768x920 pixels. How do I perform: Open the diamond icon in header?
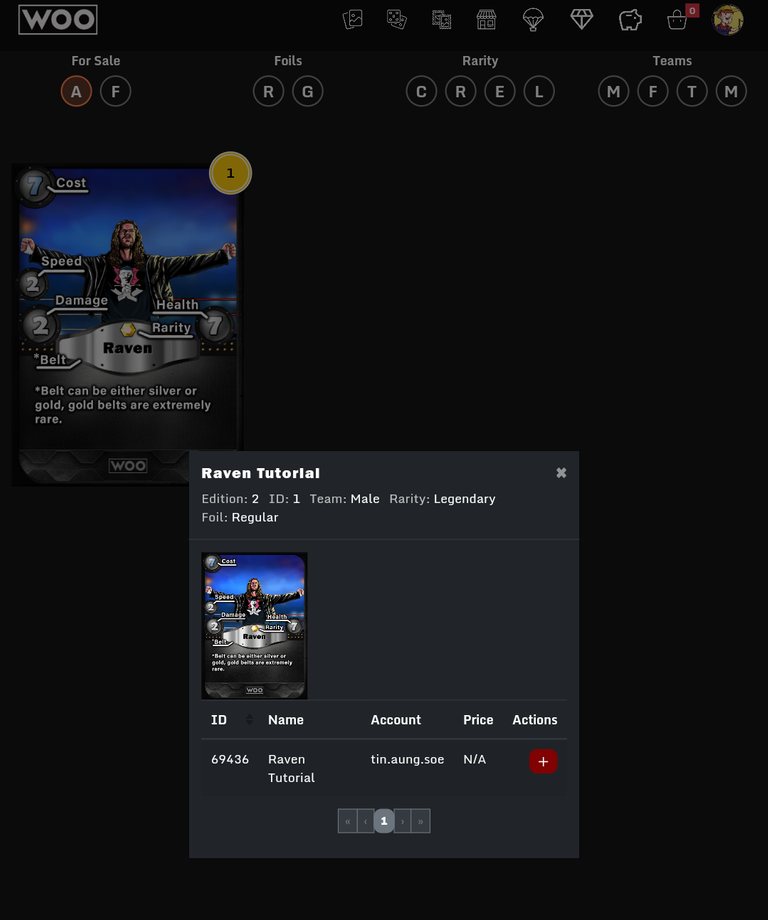point(581,19)
